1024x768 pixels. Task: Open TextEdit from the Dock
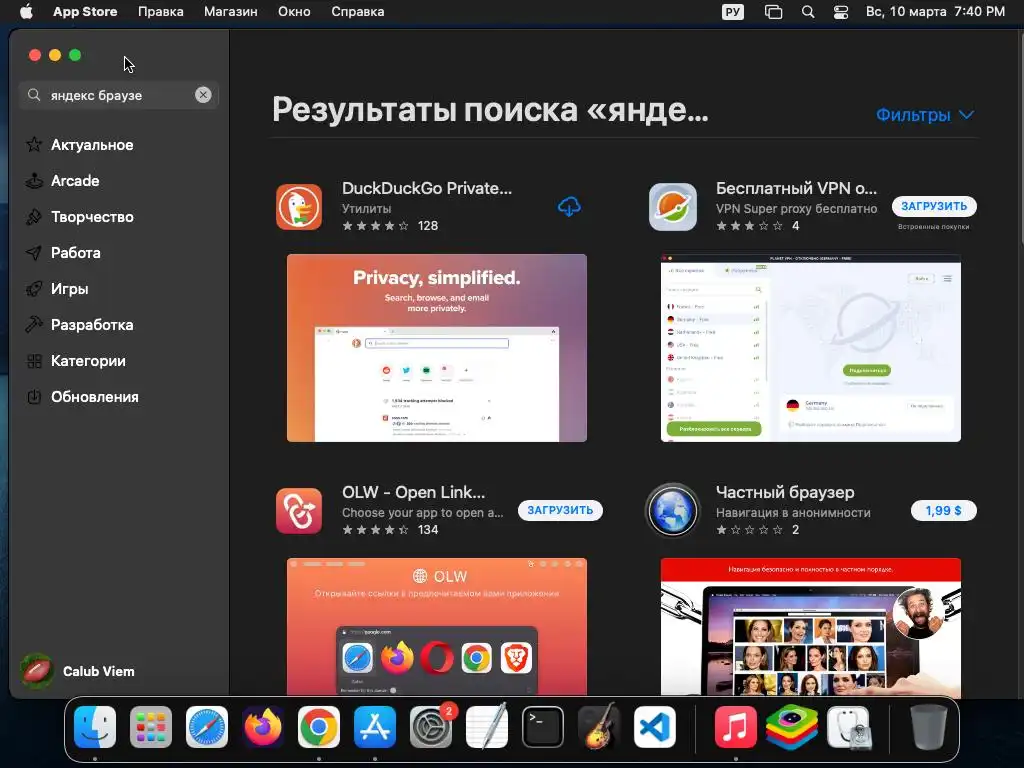(x=487, y=727)
